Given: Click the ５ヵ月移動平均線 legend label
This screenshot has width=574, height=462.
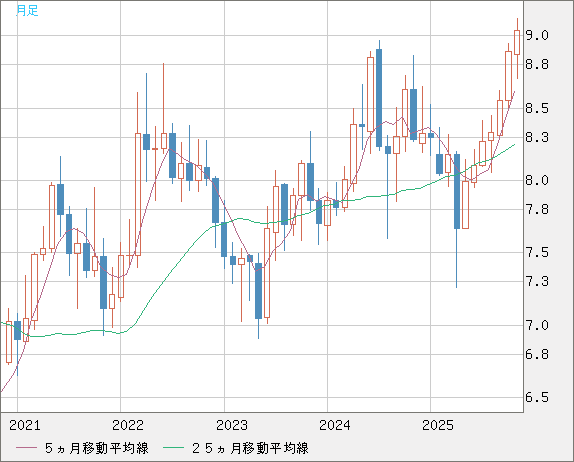Looking at the screenshot, I should (97, 448).
